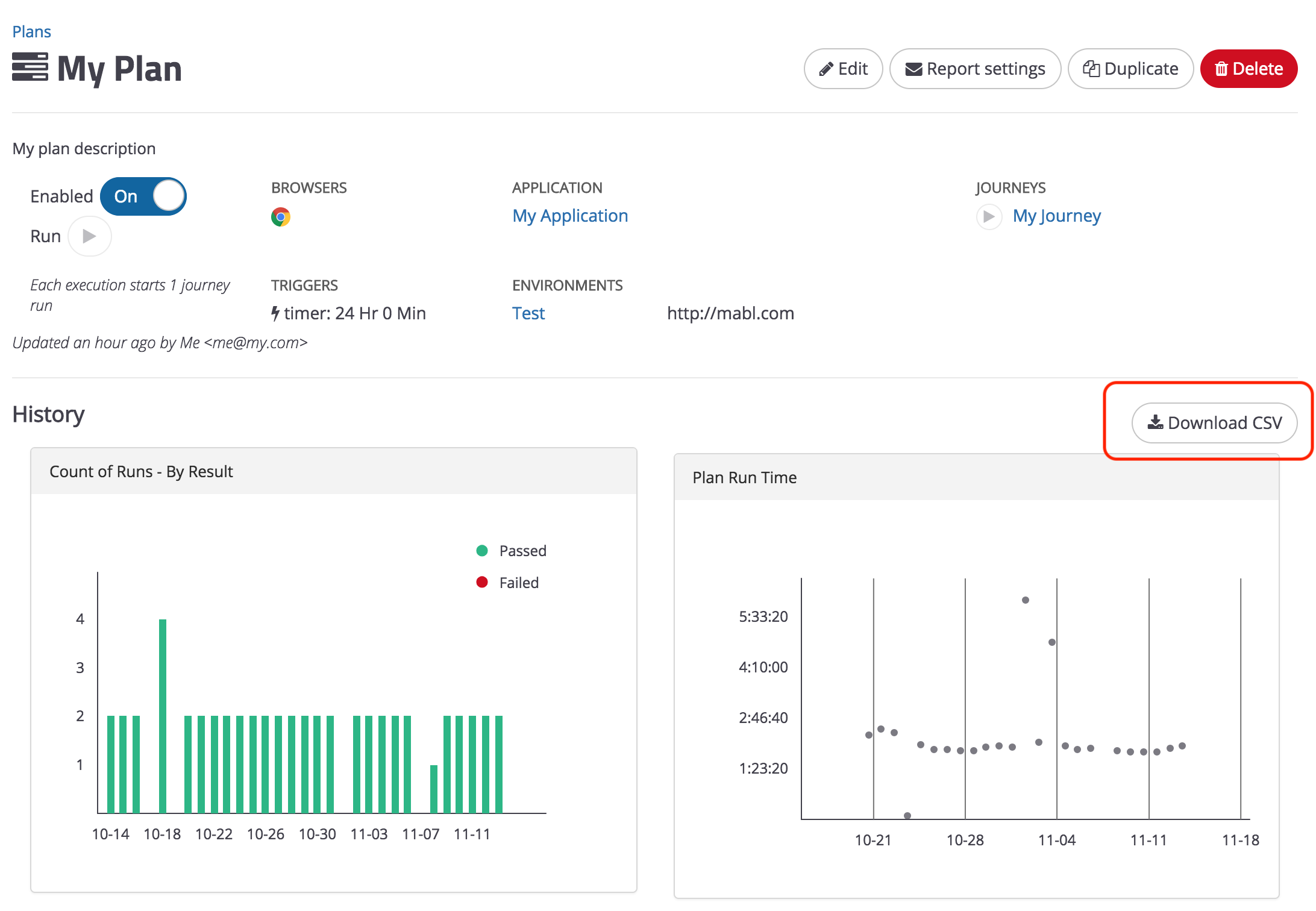Go to the Plans breadcrumb link
Screen dimensions: 1316x911
pos(31,31)
